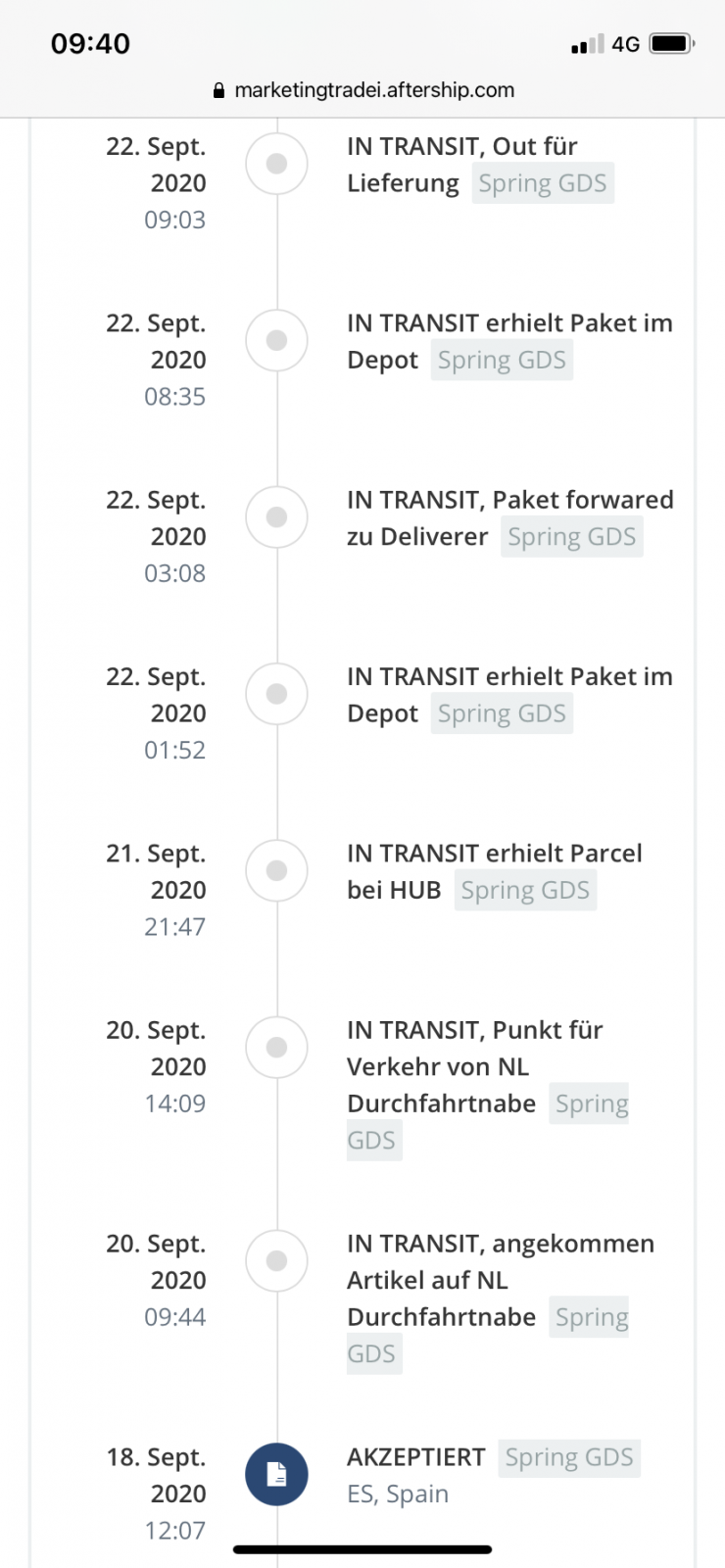
Task: Click Spring GDS tag next to 'bei HUB'
Action: [525, 891]
